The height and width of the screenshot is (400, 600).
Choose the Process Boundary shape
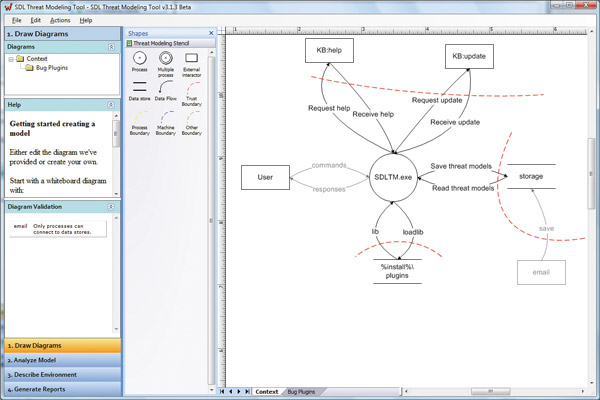tap(140, 123)
